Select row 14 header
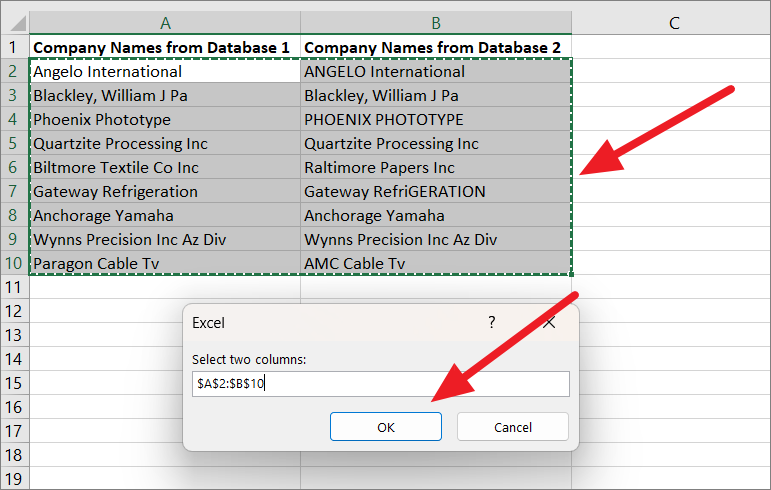 click(13, 359)
